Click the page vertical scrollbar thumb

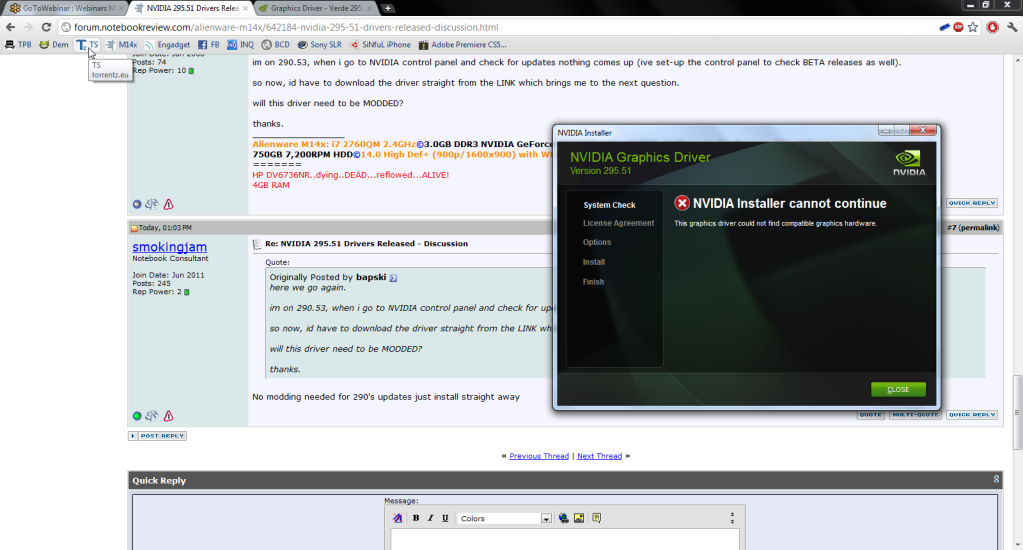1017,412
